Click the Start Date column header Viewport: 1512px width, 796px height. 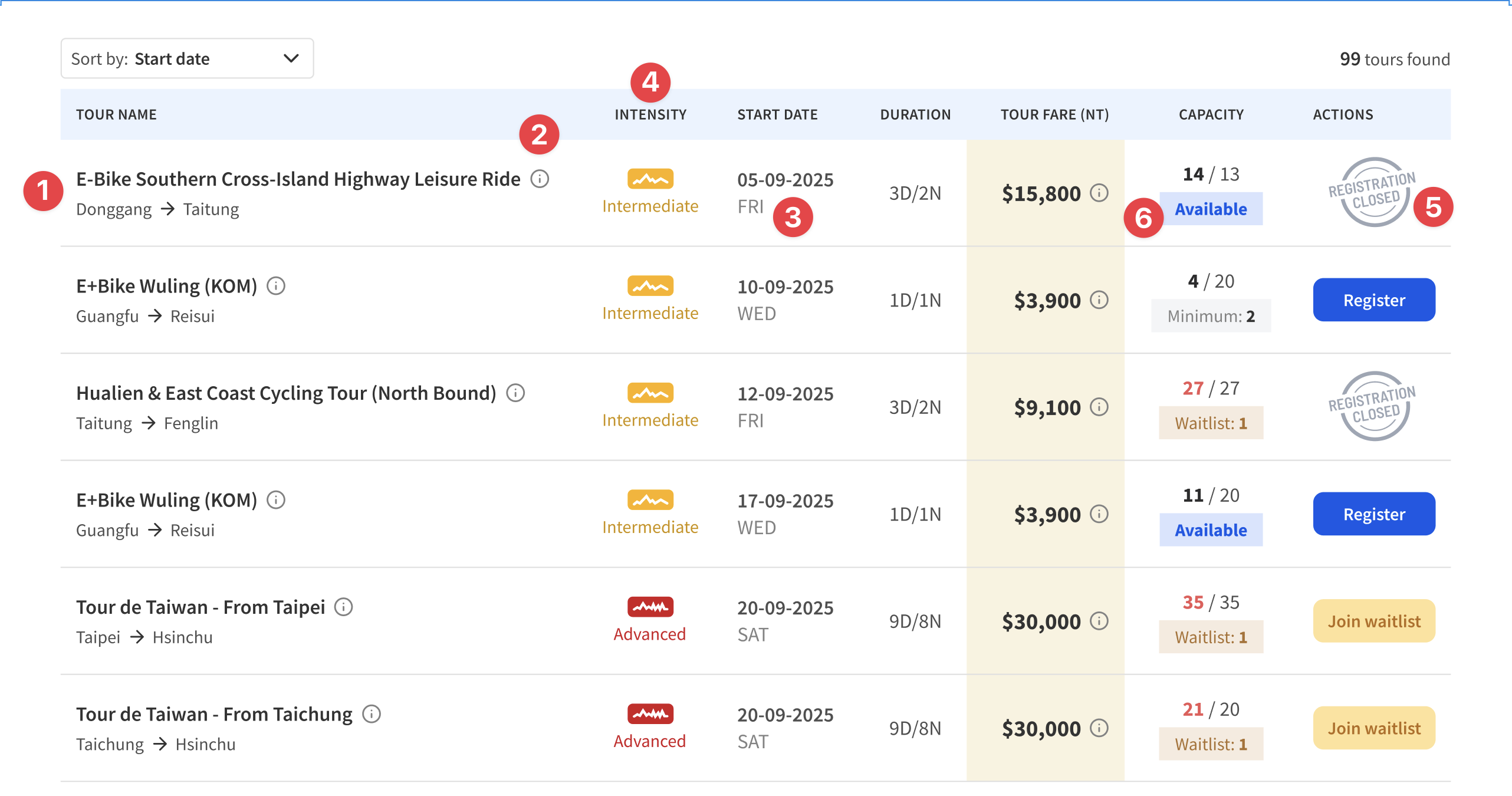pos(777,114)
